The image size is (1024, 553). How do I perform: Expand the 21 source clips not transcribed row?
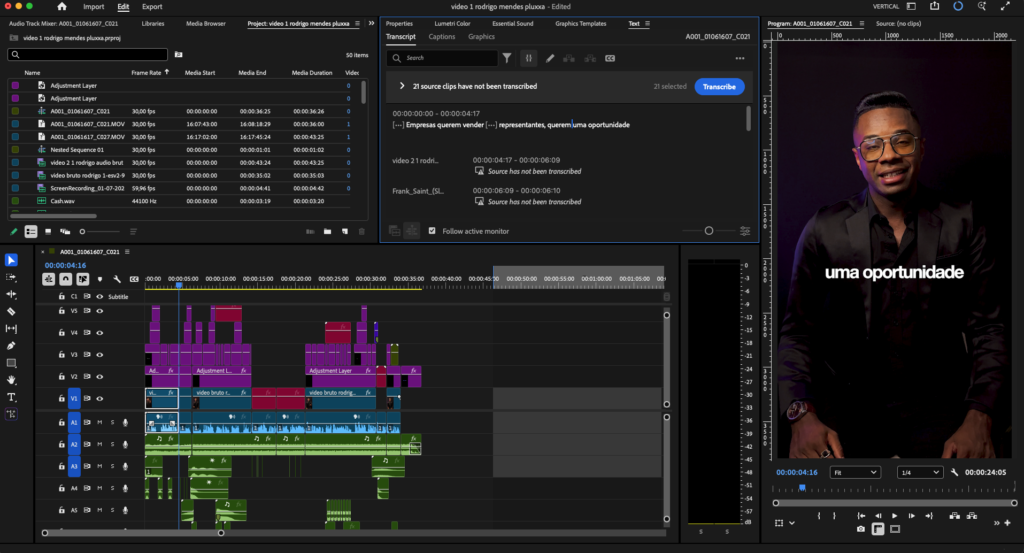(x=401, y=87)
